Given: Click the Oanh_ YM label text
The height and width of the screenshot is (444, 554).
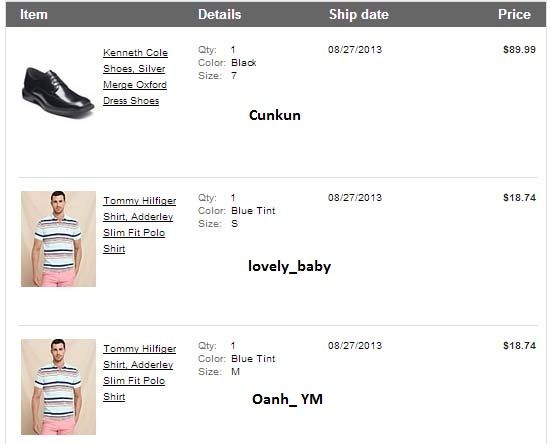Looking at the screenshot, I should click(x=287, y=399).
